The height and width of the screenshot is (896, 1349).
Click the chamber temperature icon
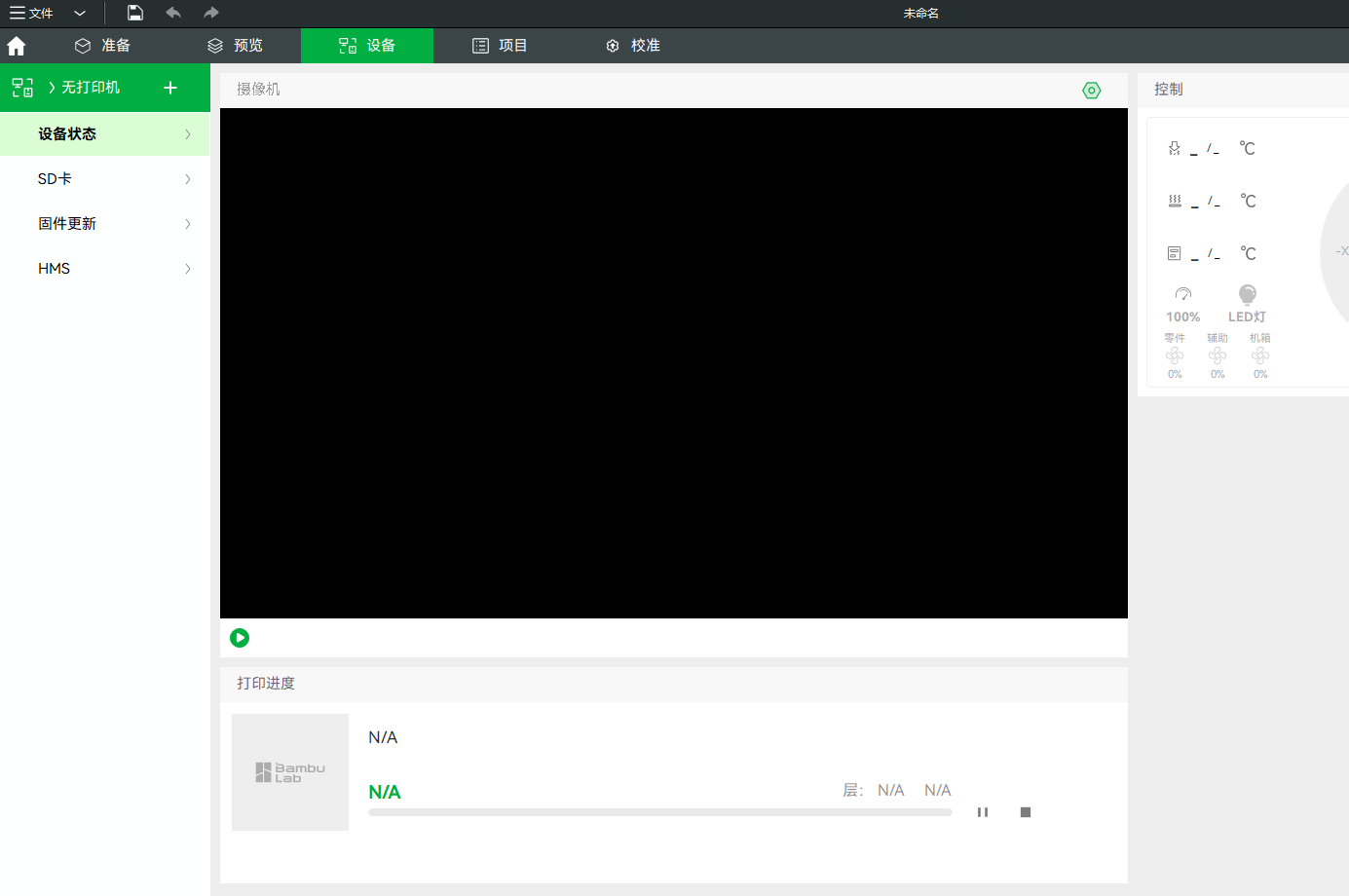[x=1175, y=253]
